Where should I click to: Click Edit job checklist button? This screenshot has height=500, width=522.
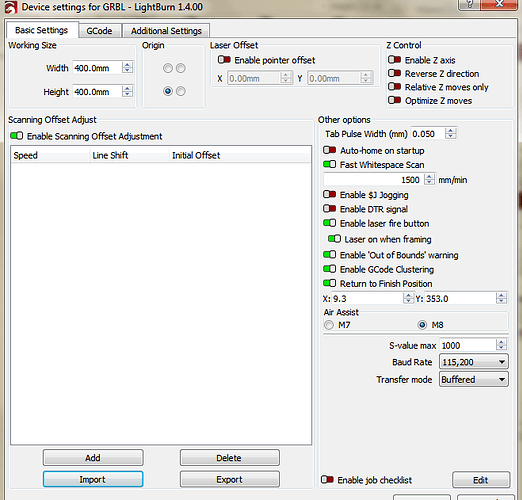click(481, 480)
